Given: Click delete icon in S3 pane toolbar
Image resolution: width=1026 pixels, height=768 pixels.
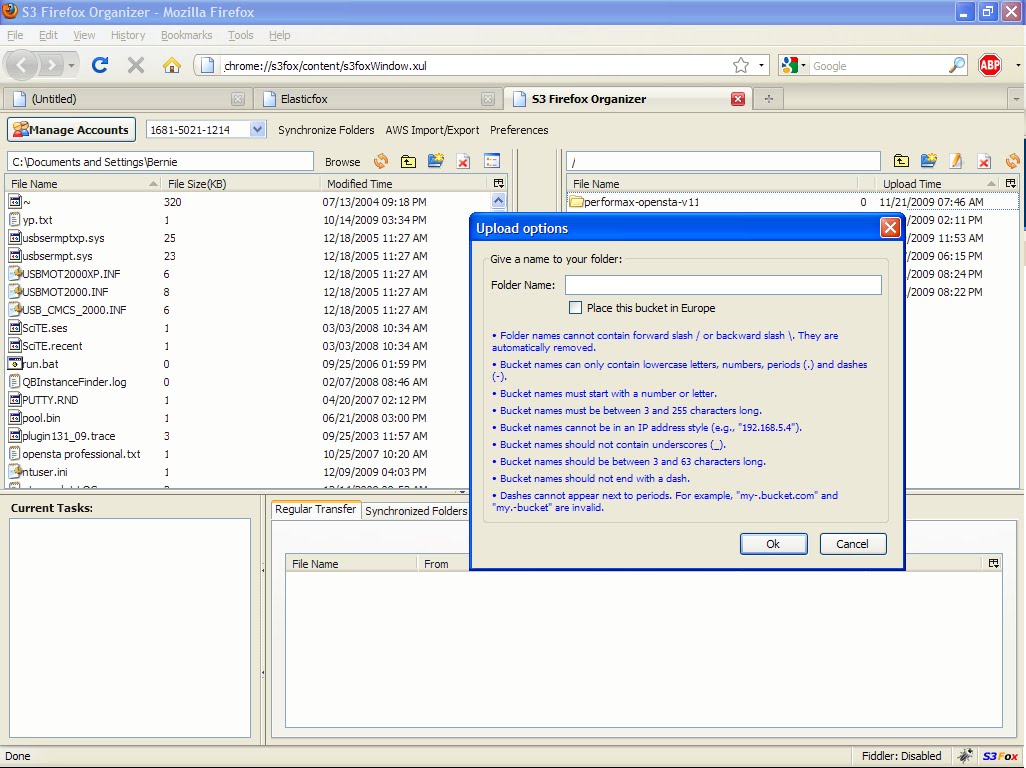Looking at the screenshot, I should 983,161.
